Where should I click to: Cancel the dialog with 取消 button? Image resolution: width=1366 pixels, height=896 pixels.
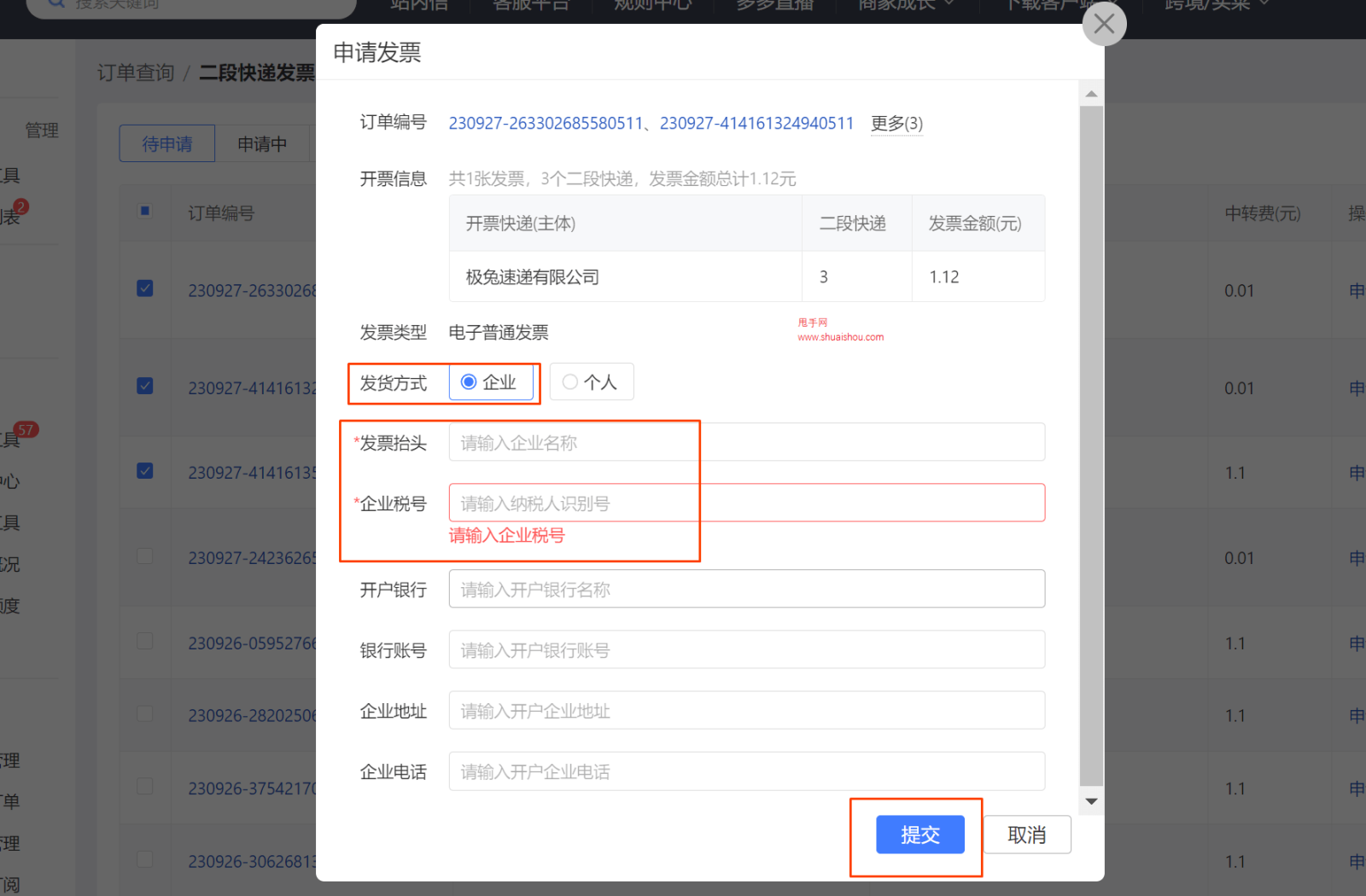pyautogui.click(x=1027, y=835)
